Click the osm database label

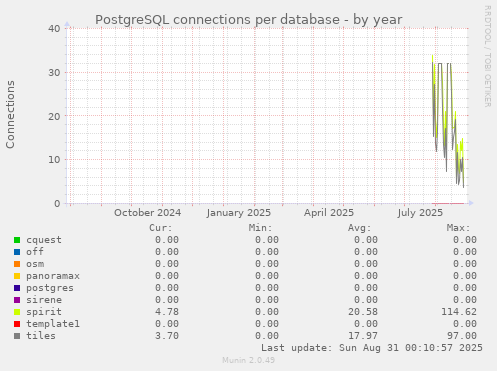point(35,264)
